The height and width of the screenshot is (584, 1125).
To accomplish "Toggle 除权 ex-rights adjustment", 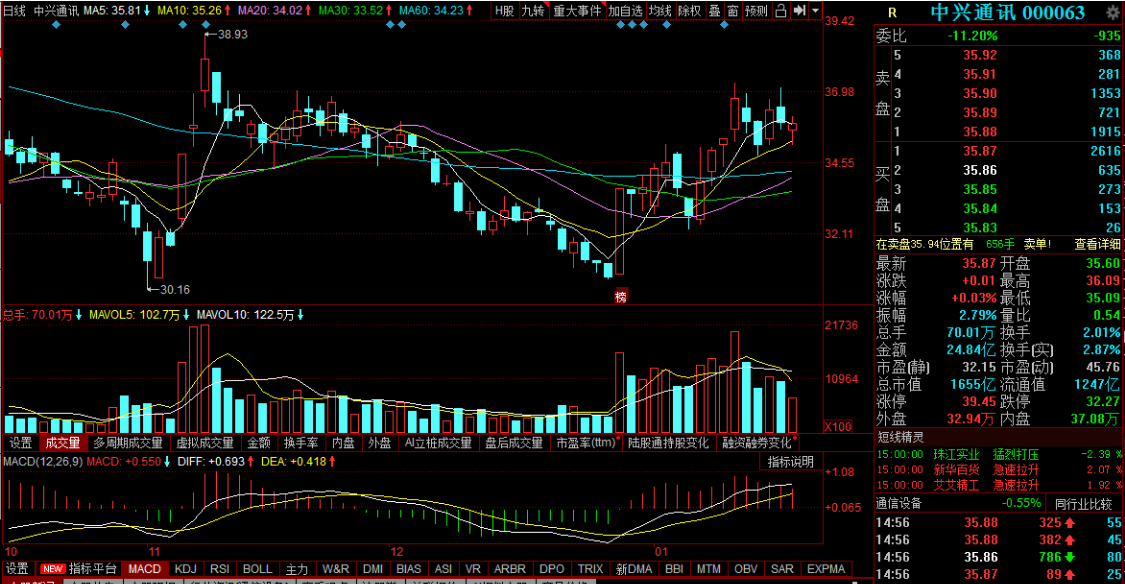I will 689,11.
